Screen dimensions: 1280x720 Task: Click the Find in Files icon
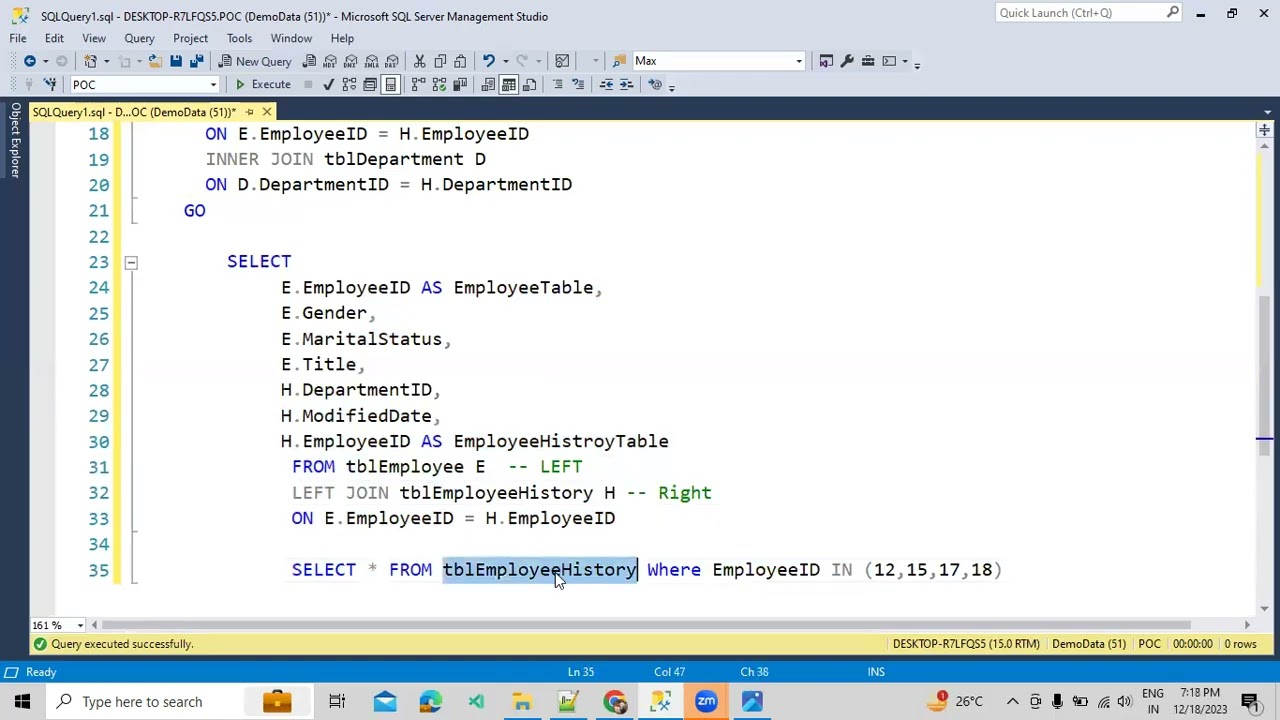(619, 61)
